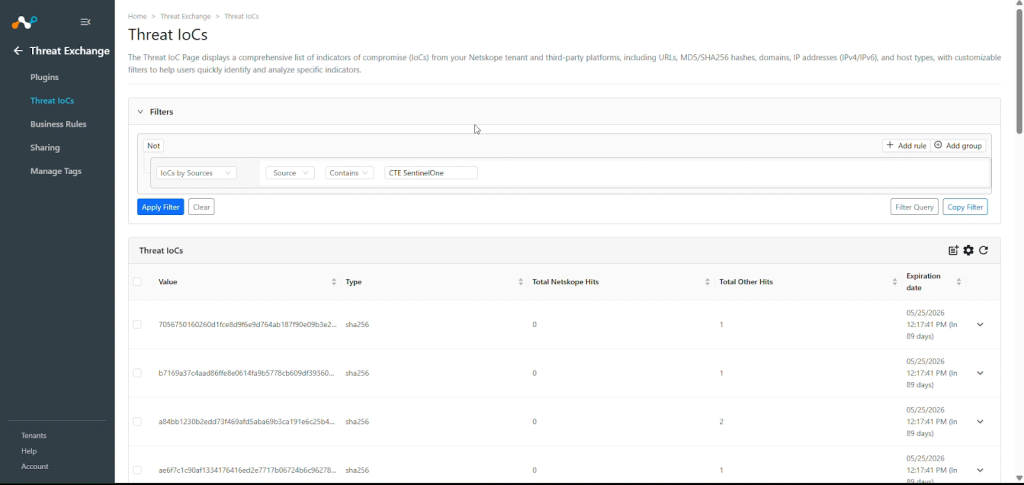Click the CTE SentinelOne filter value field
Screen dimensions: 1024x485
pyautogui.click(x=431, y=173)
